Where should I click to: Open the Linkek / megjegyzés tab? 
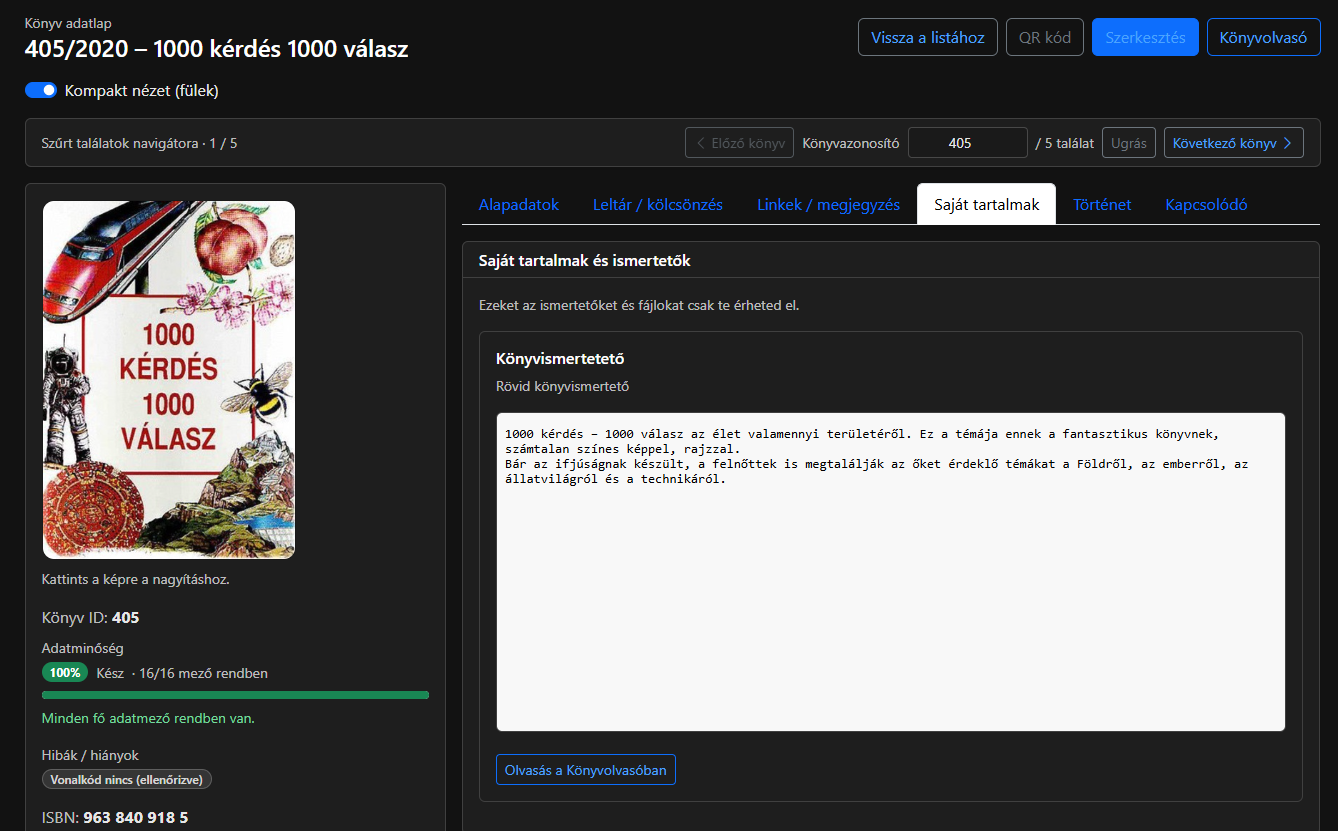coord(828,204)
